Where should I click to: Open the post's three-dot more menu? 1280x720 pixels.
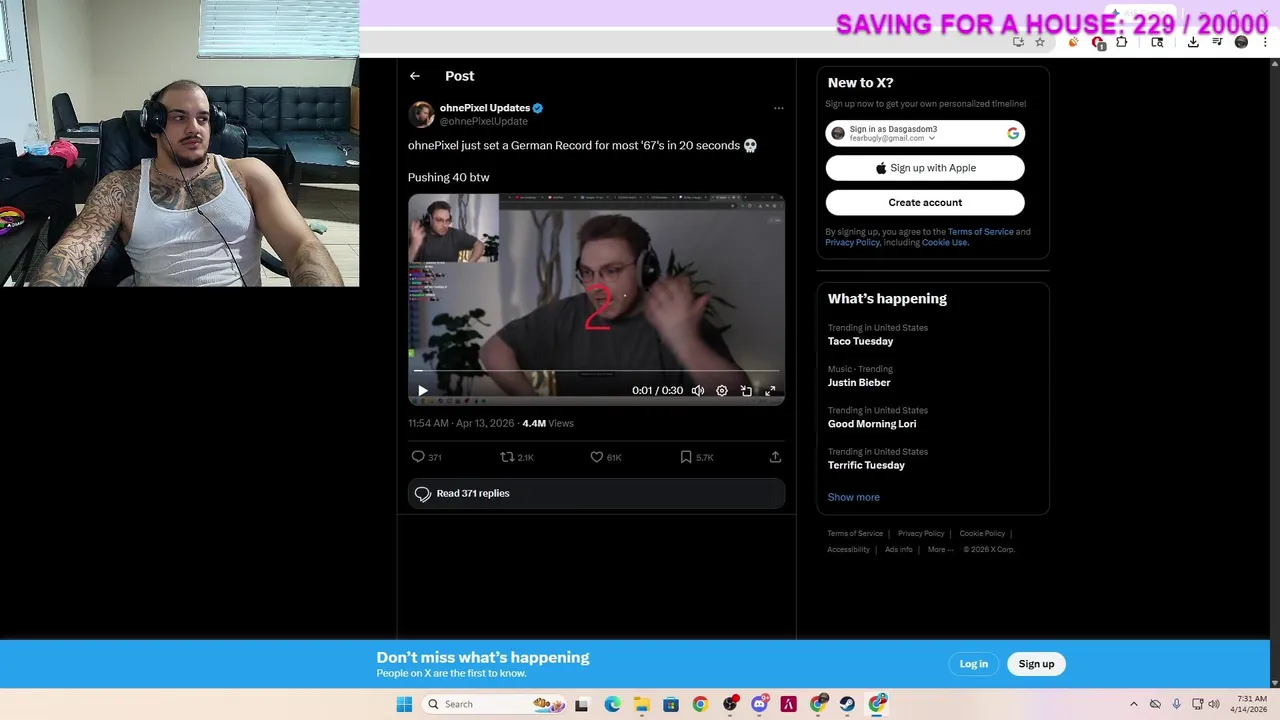pos(779,108)
